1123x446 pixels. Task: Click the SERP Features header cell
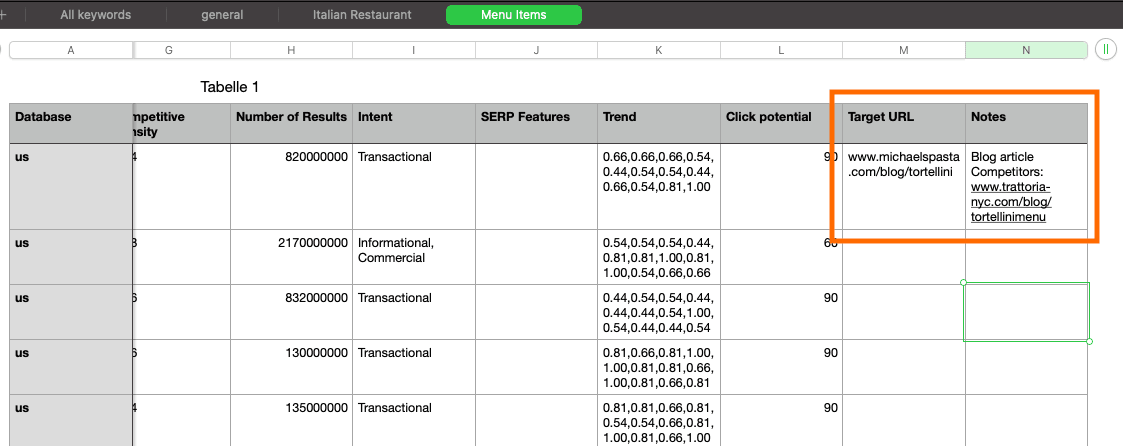tap(536, 117)
